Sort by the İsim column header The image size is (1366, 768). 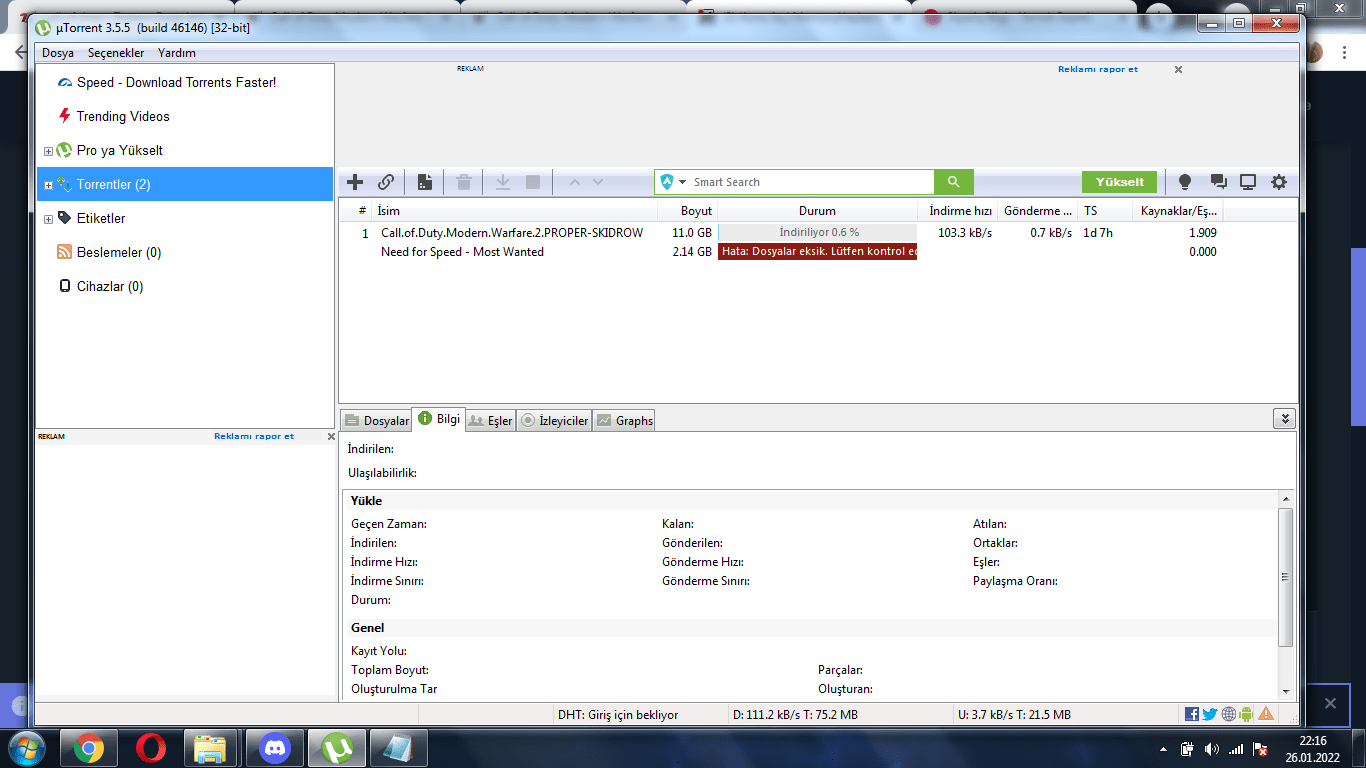513,211
